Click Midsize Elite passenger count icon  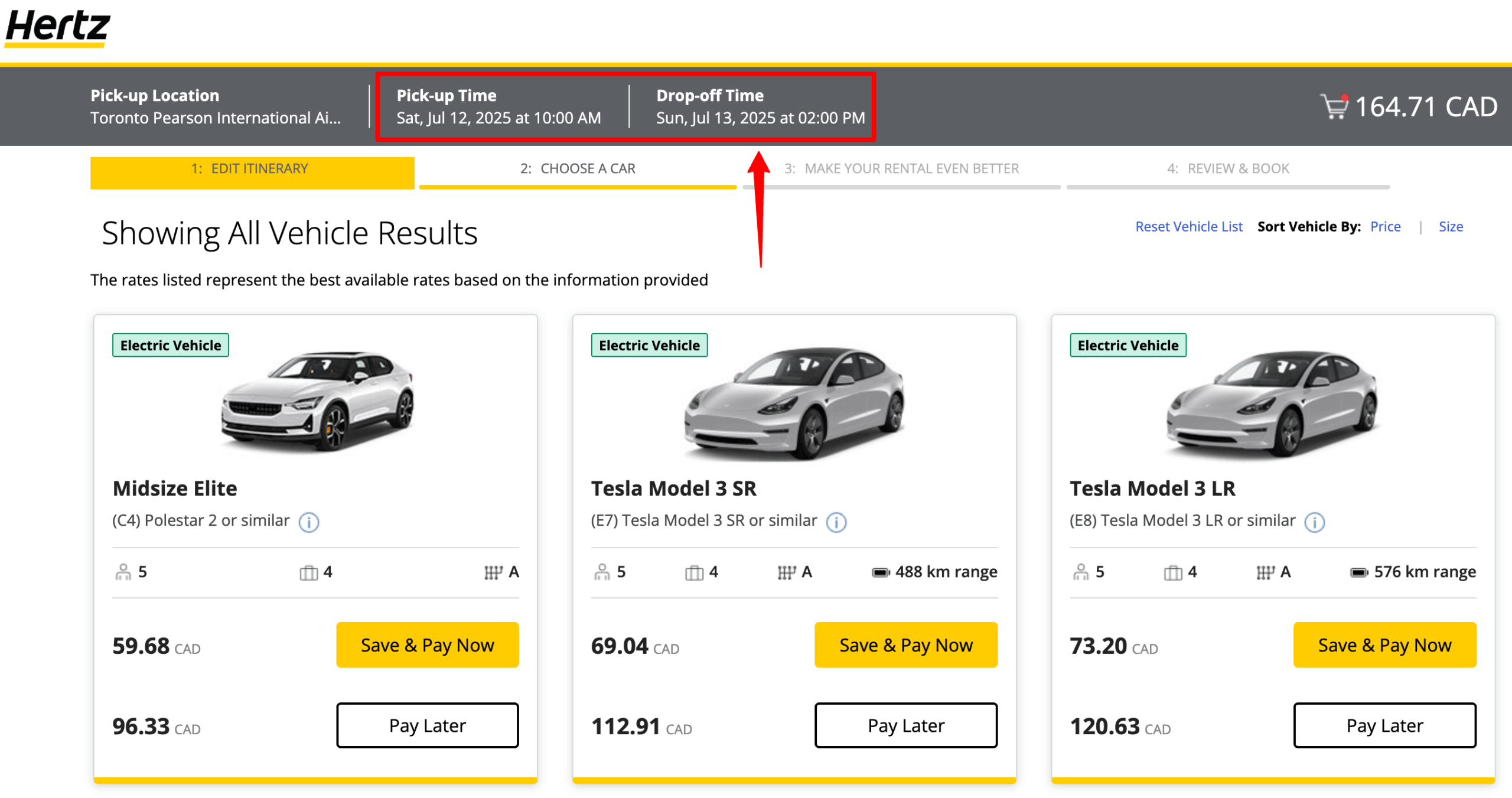(123, 572)
